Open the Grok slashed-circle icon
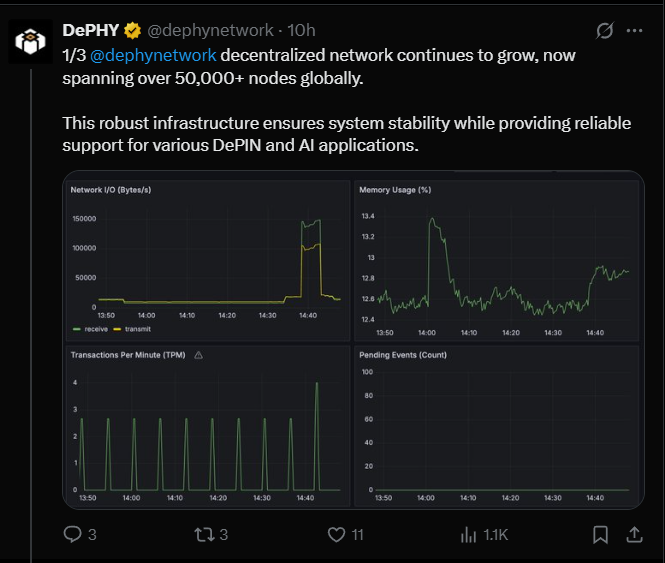 pos(604,31)
